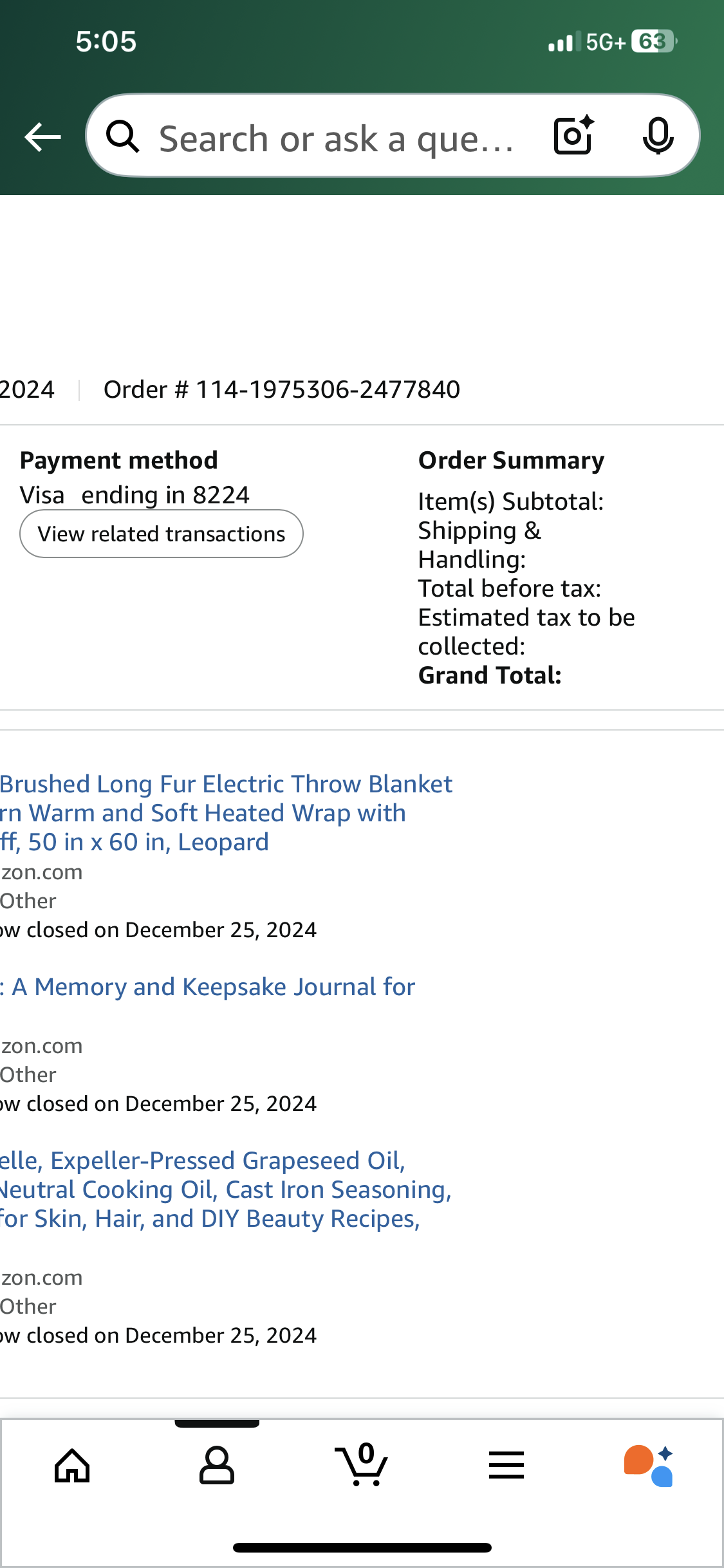Tap the microphone voice search icon
This screenshot has height=1568, width=724.
coord(658,136)
